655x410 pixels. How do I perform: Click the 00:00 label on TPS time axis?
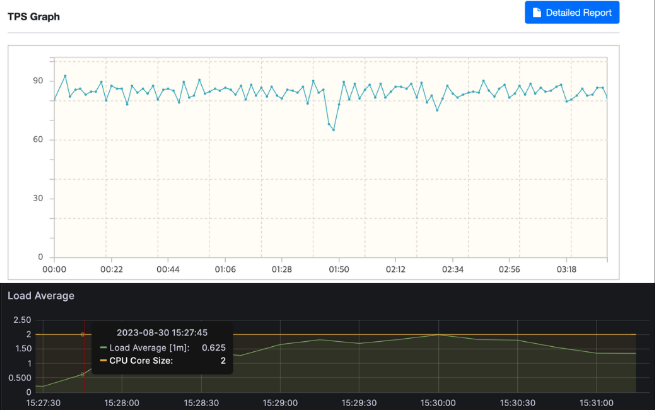(54, 269)
